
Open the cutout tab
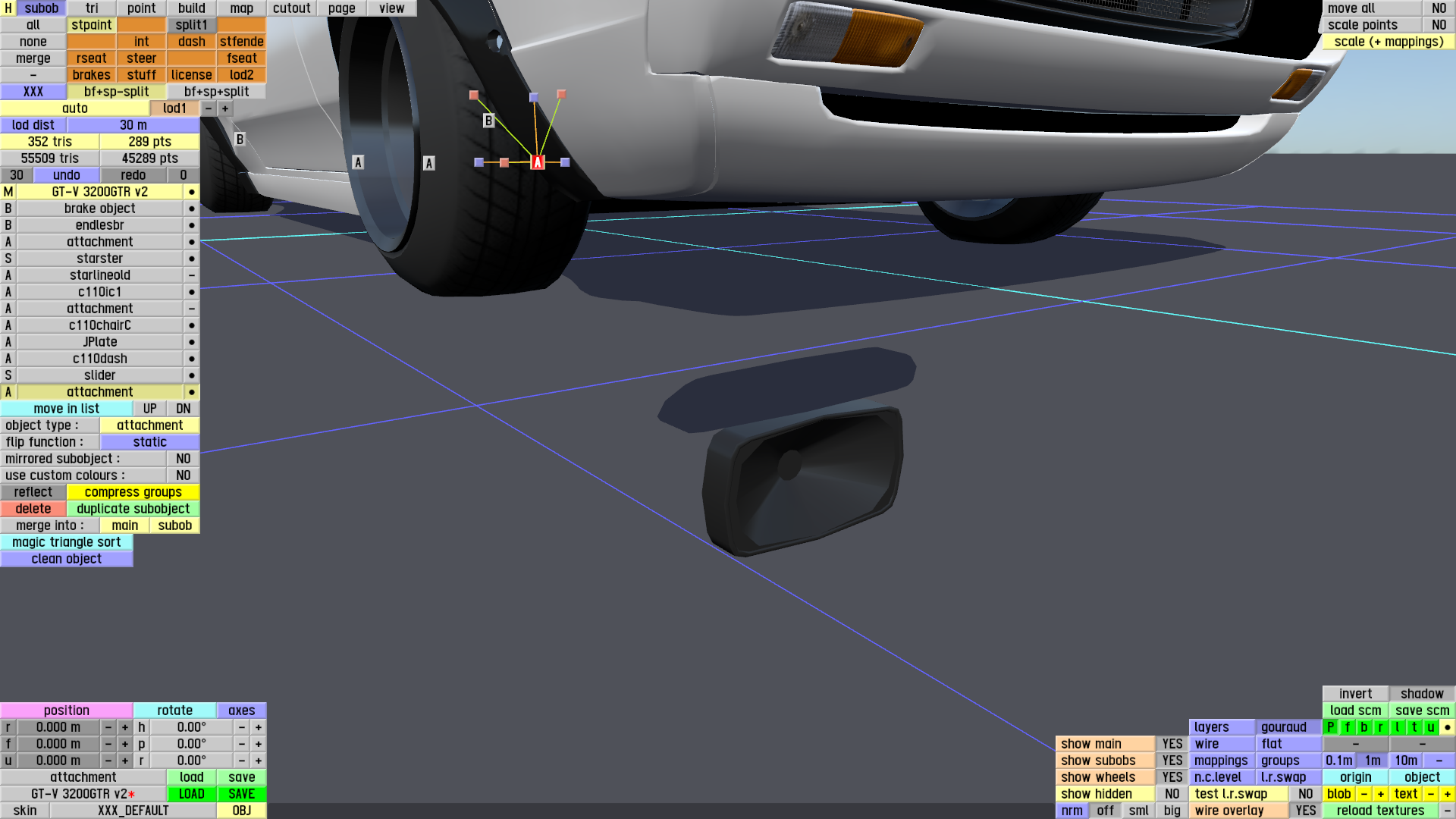pos(291,8)
